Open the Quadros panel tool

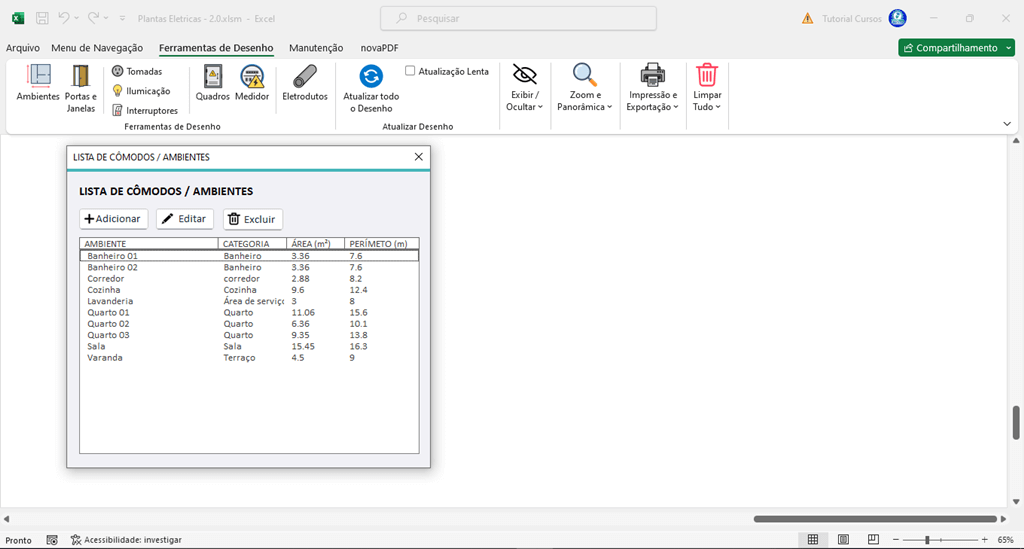pos(212,83)
